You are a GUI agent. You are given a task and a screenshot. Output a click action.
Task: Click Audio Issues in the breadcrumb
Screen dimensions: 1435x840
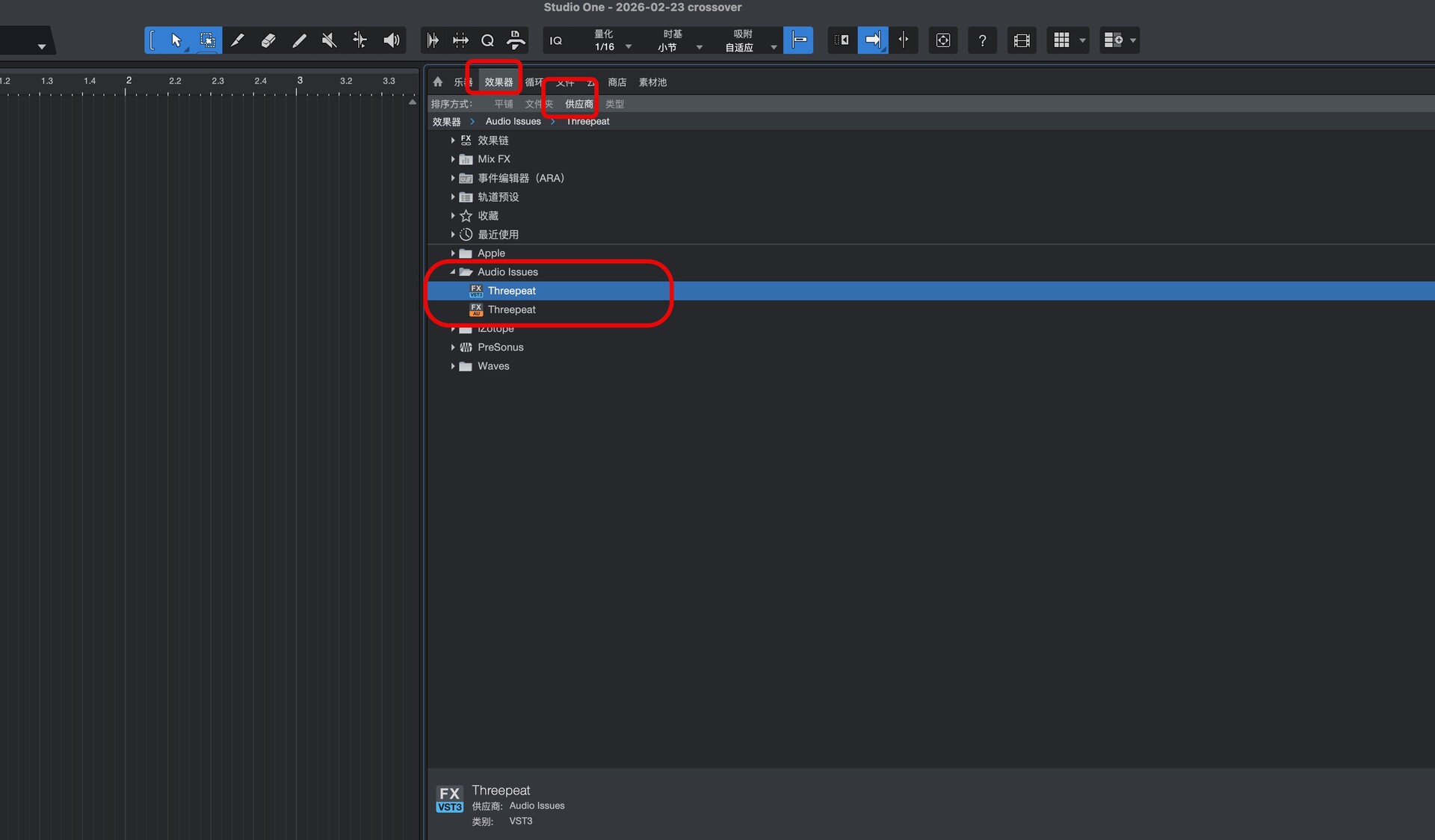coord(513,121)
